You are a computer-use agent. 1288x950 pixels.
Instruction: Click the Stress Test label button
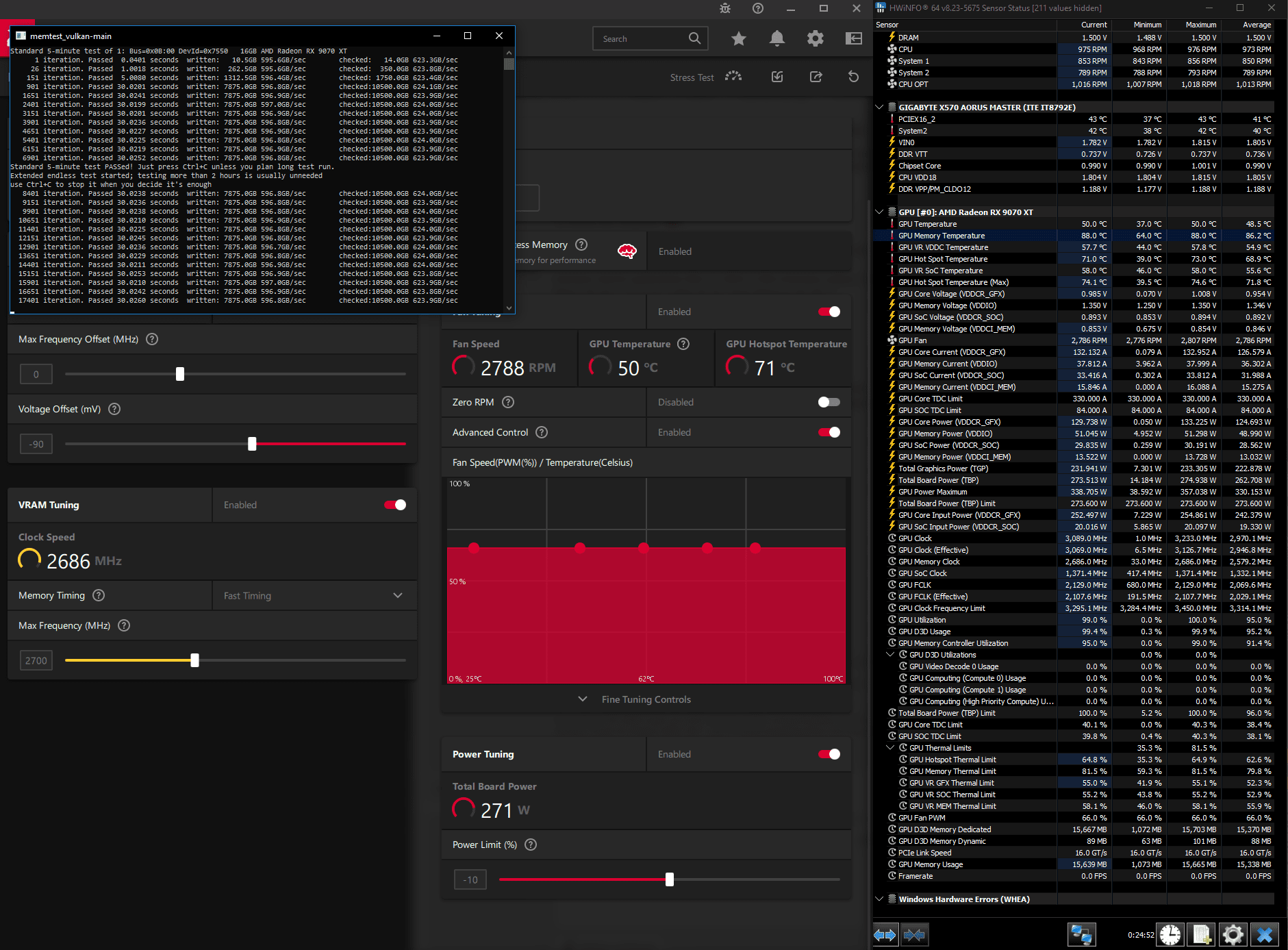point(692,77)
